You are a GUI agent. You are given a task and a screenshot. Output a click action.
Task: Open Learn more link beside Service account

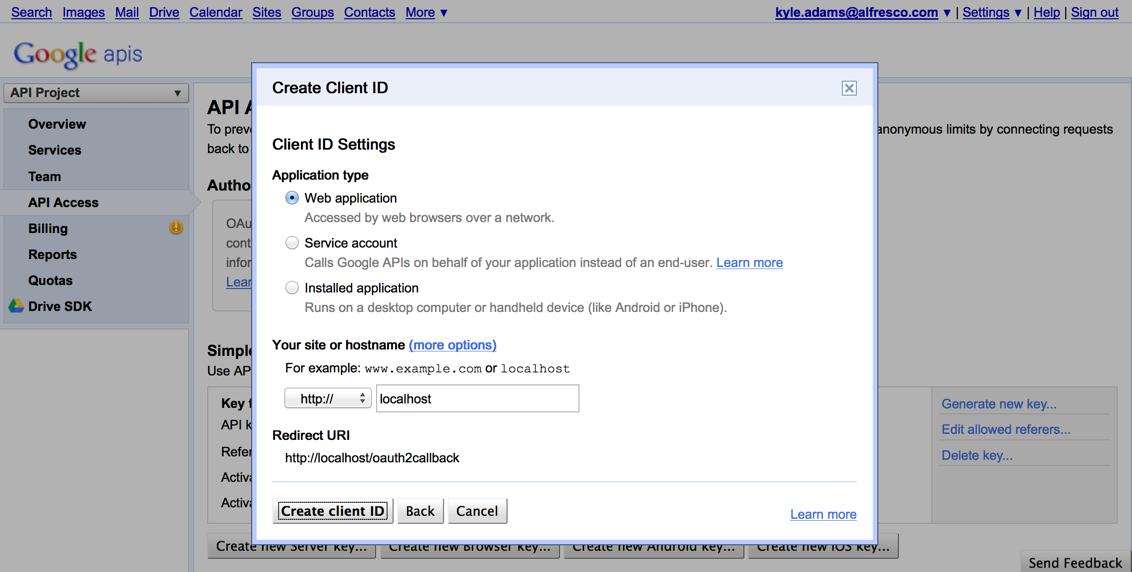pyautogui.click(x=749, y=263)
